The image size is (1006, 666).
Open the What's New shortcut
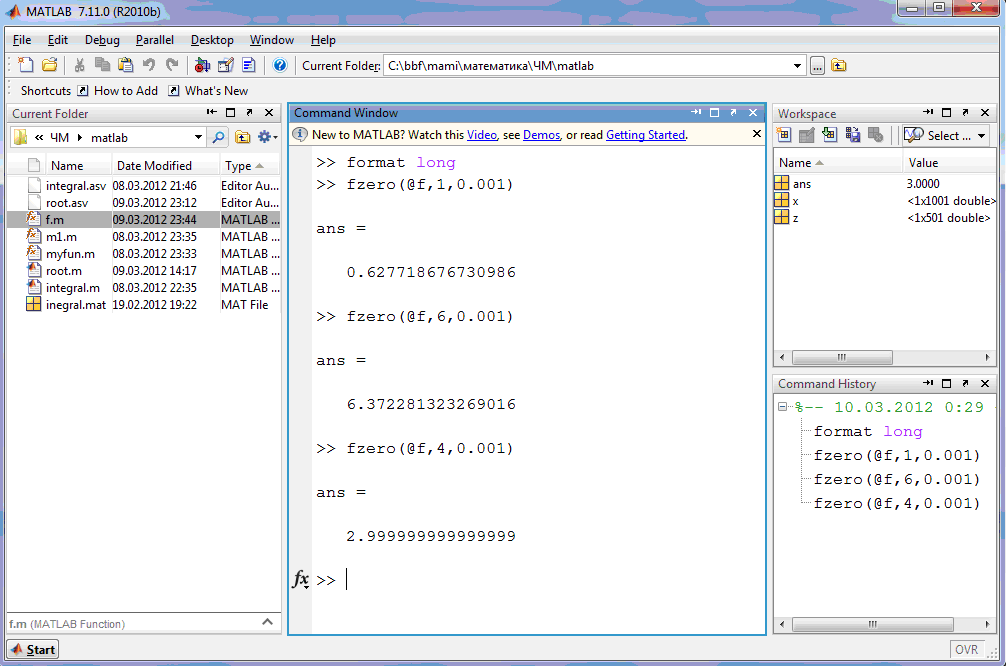pos(209,90)
